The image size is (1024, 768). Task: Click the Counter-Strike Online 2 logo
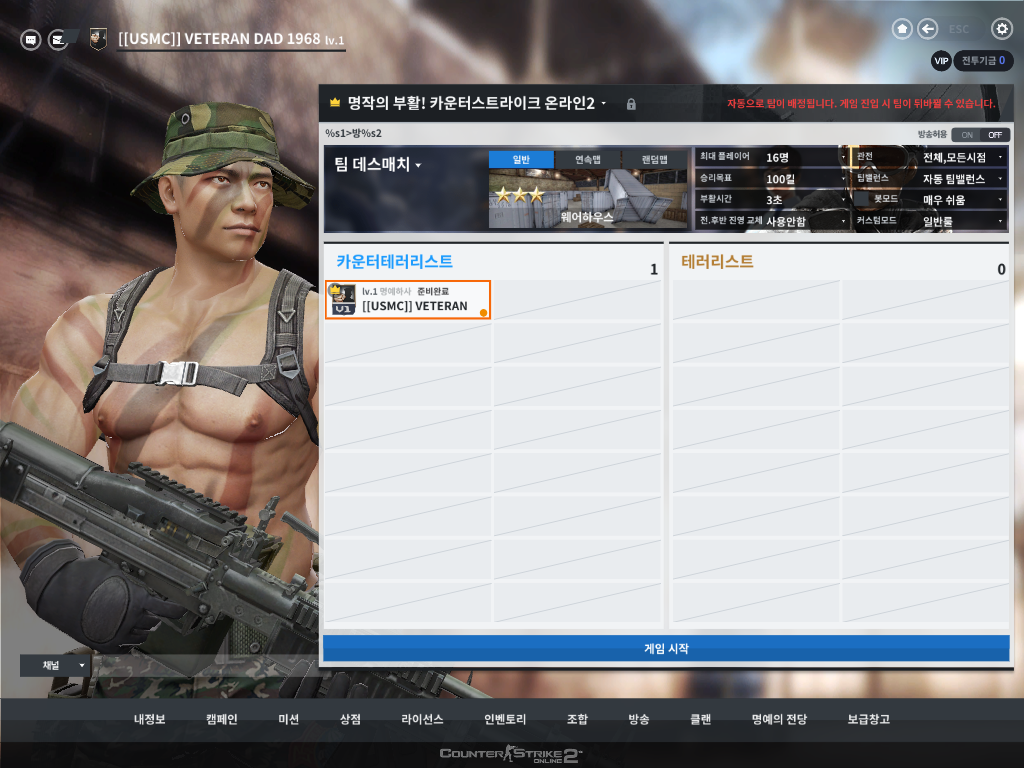tap(511, 754)
